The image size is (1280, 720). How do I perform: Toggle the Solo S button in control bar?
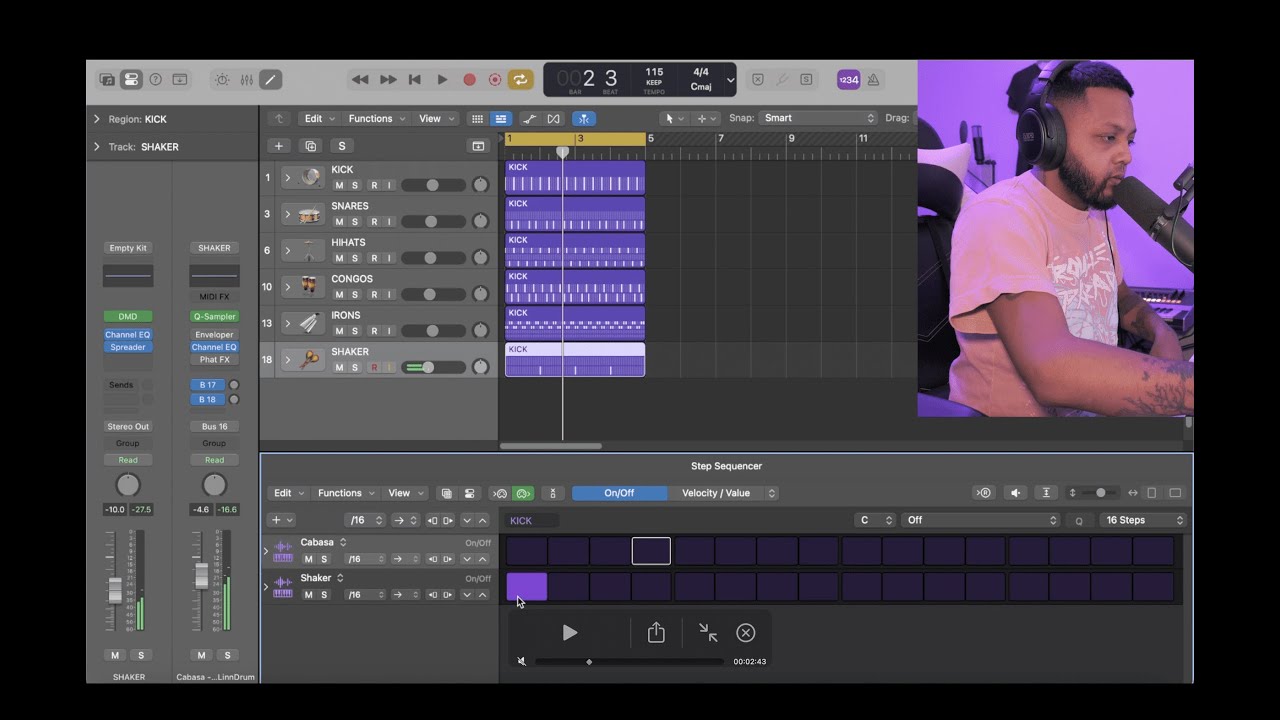pos(806,80)
